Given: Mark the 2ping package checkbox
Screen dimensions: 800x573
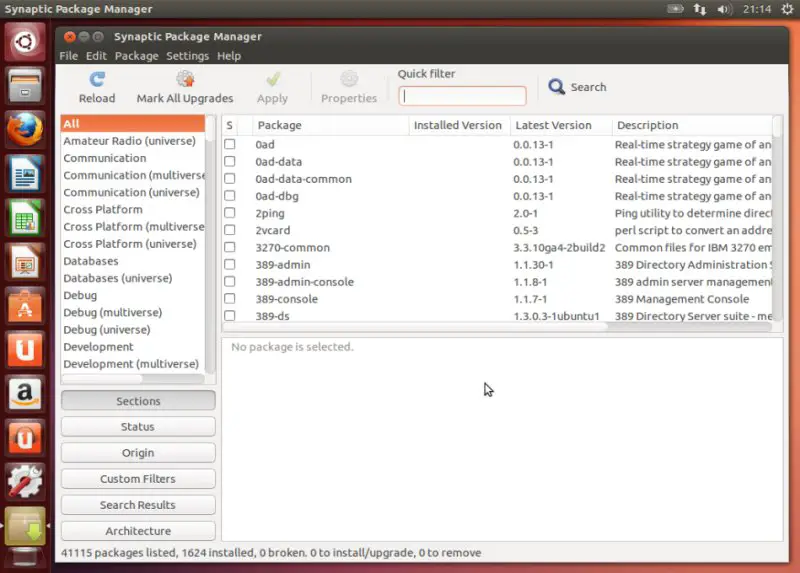Looking at the screenshot, I should coord(230,213).
